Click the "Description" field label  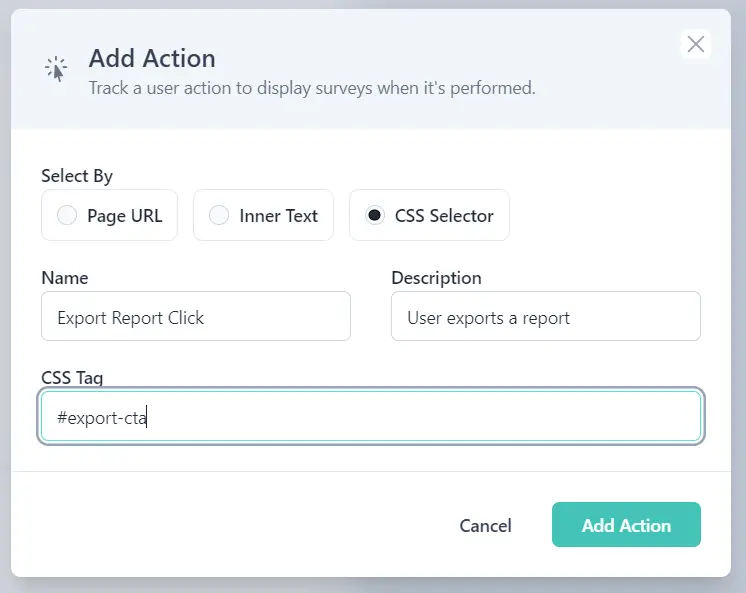(436, 277)
